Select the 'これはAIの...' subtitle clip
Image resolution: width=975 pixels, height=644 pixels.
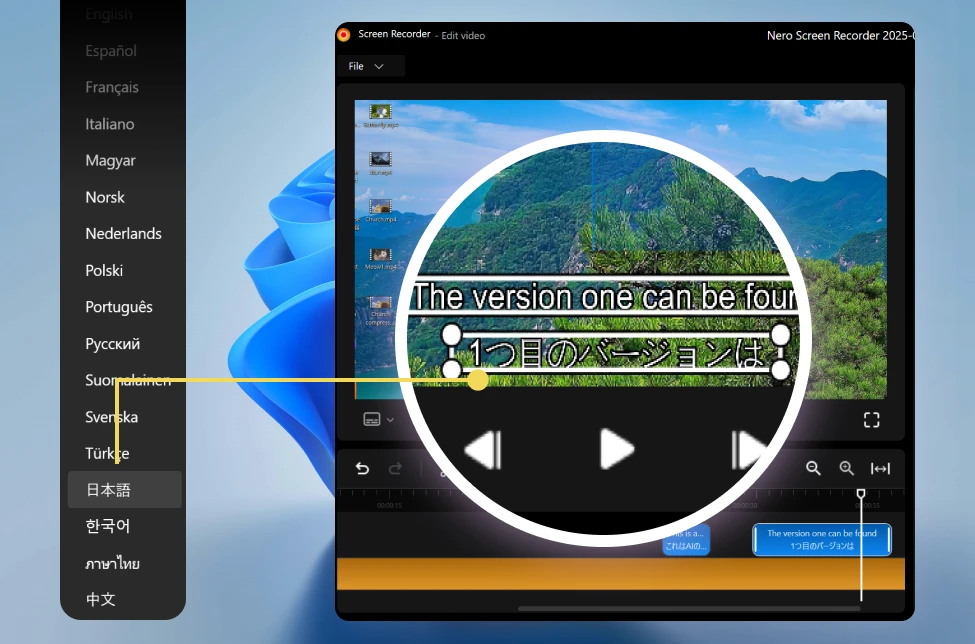[686, 540]
